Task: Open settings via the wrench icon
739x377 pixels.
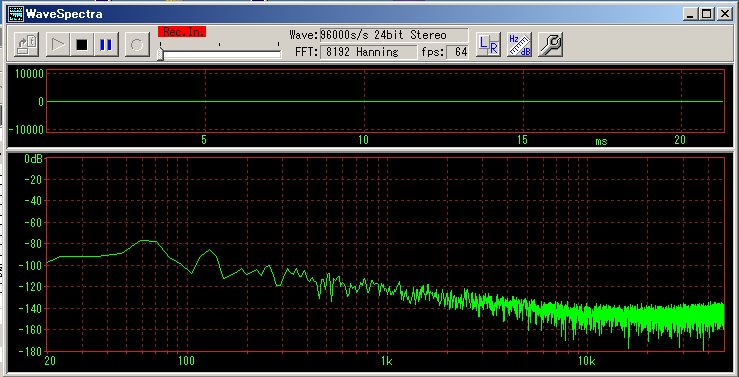Action: 550,45
